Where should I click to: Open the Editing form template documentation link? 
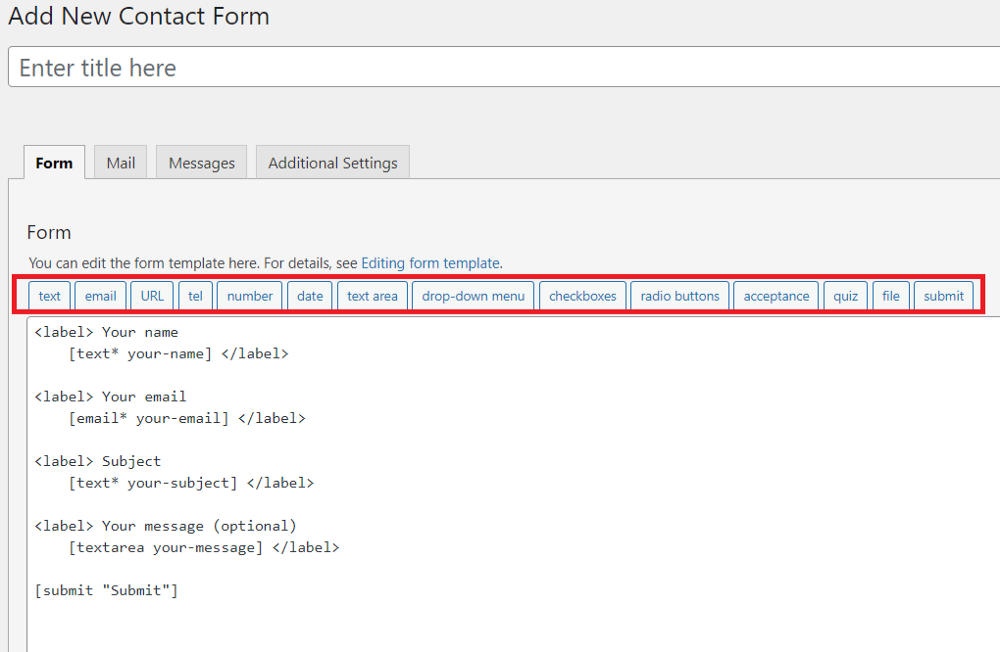coord(430,262)
